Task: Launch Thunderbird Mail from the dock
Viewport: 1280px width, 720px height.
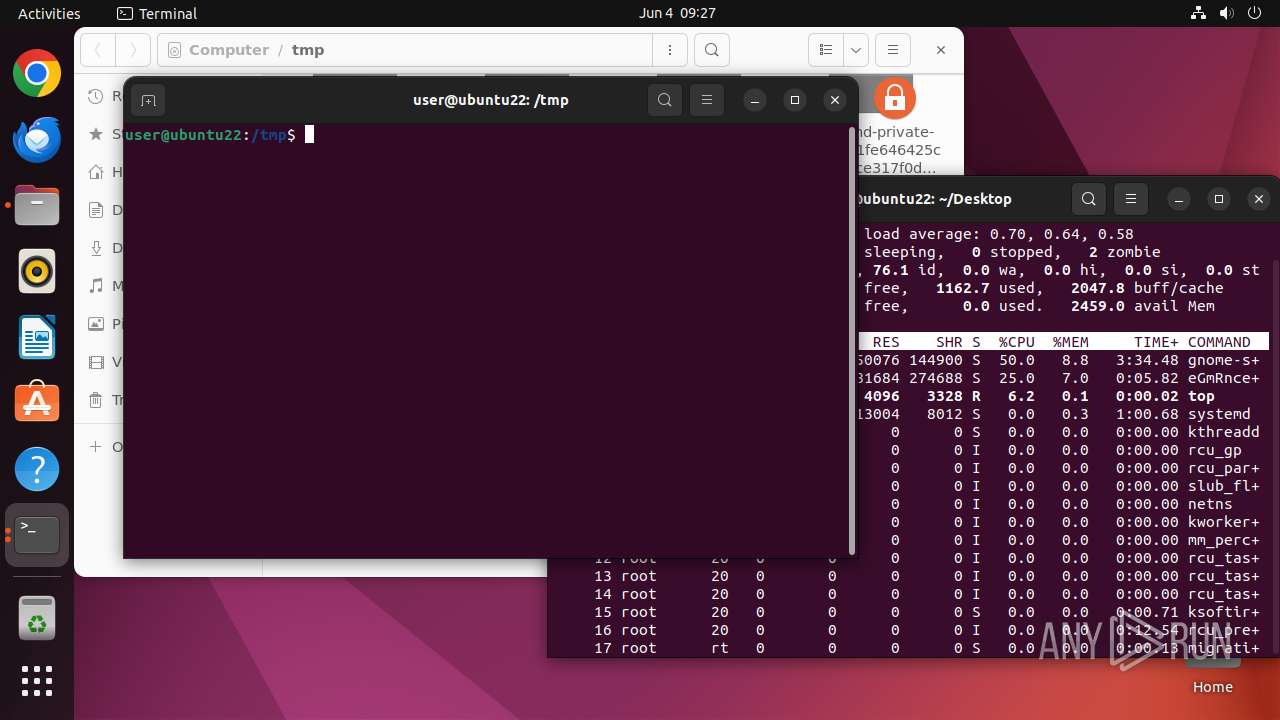Action: pyautogui.click(x=37, y=140)
